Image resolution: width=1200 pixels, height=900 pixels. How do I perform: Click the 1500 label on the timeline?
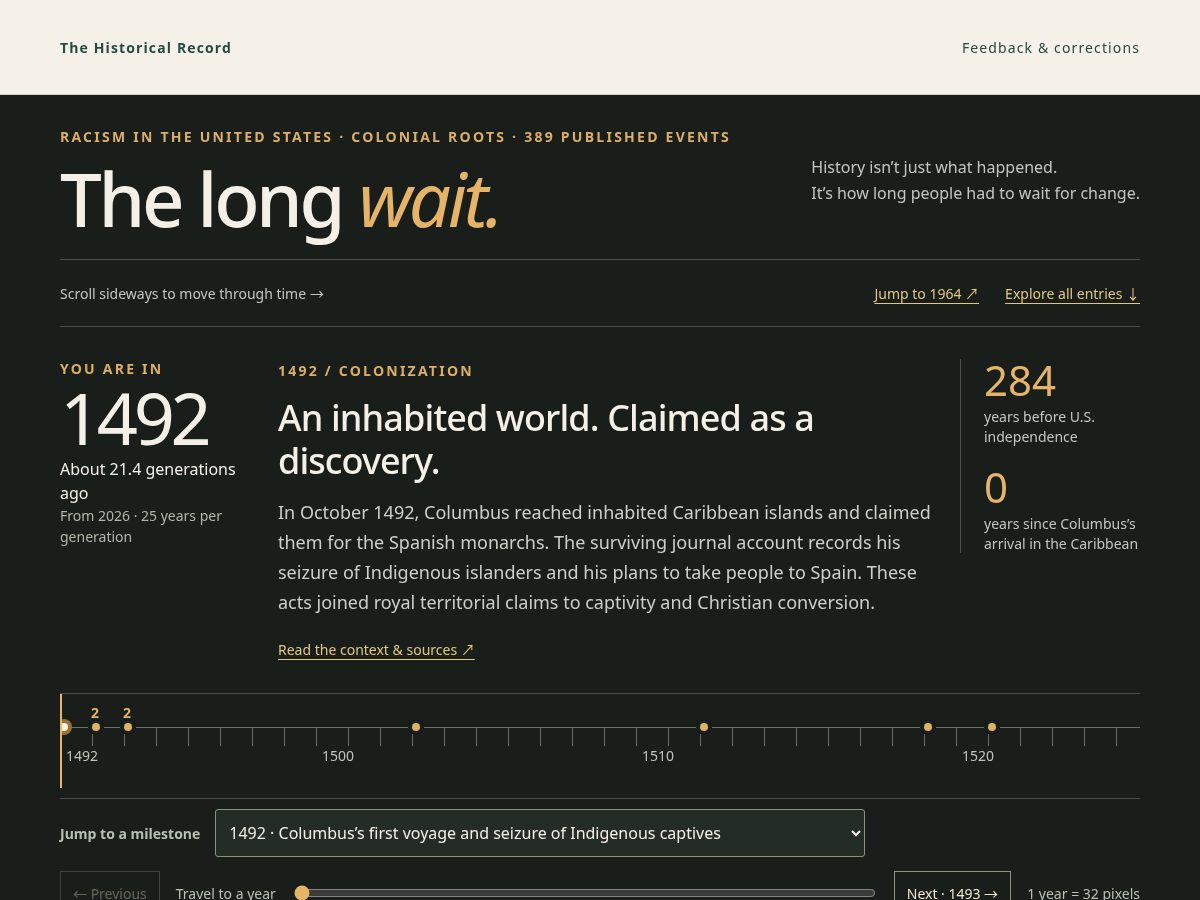[338, 756]
